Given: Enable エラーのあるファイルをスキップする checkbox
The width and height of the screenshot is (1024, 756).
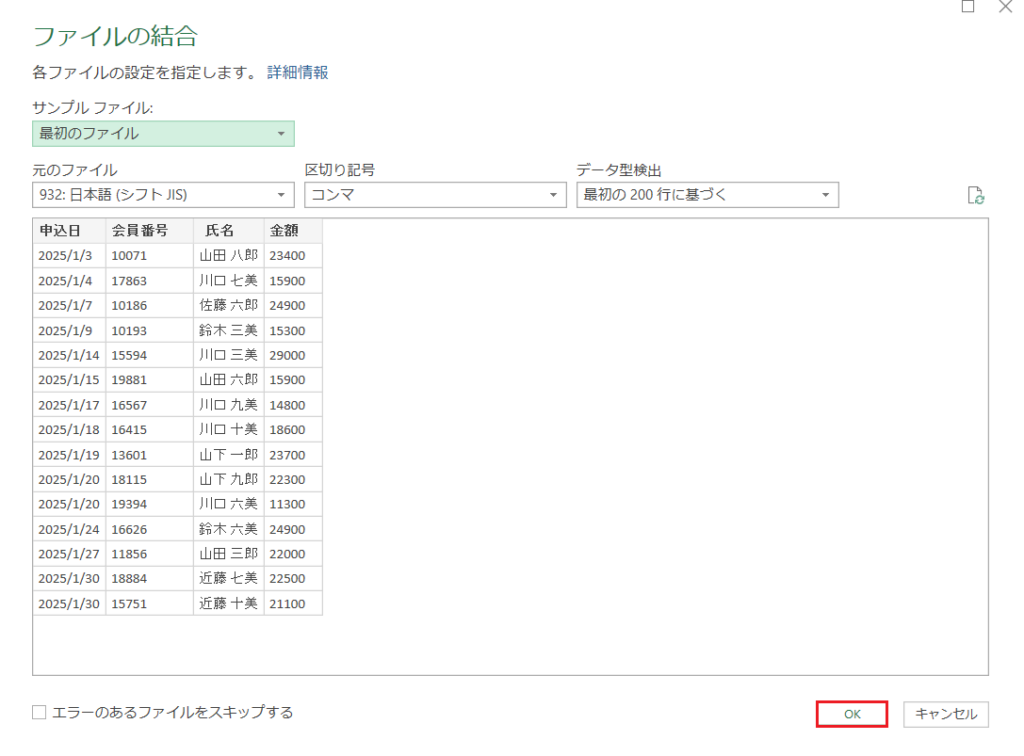Looking at the screenshot, I should 37,713.
